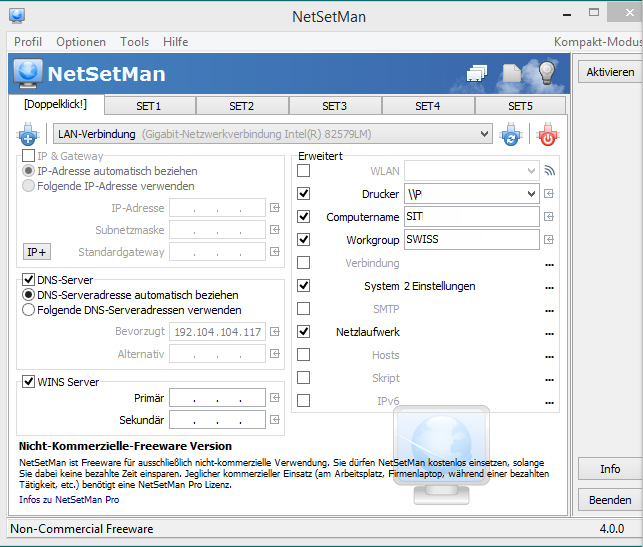643x547 pixels.
Task: Click the refresh network adapter icon
Action: [x=511, y=134]
